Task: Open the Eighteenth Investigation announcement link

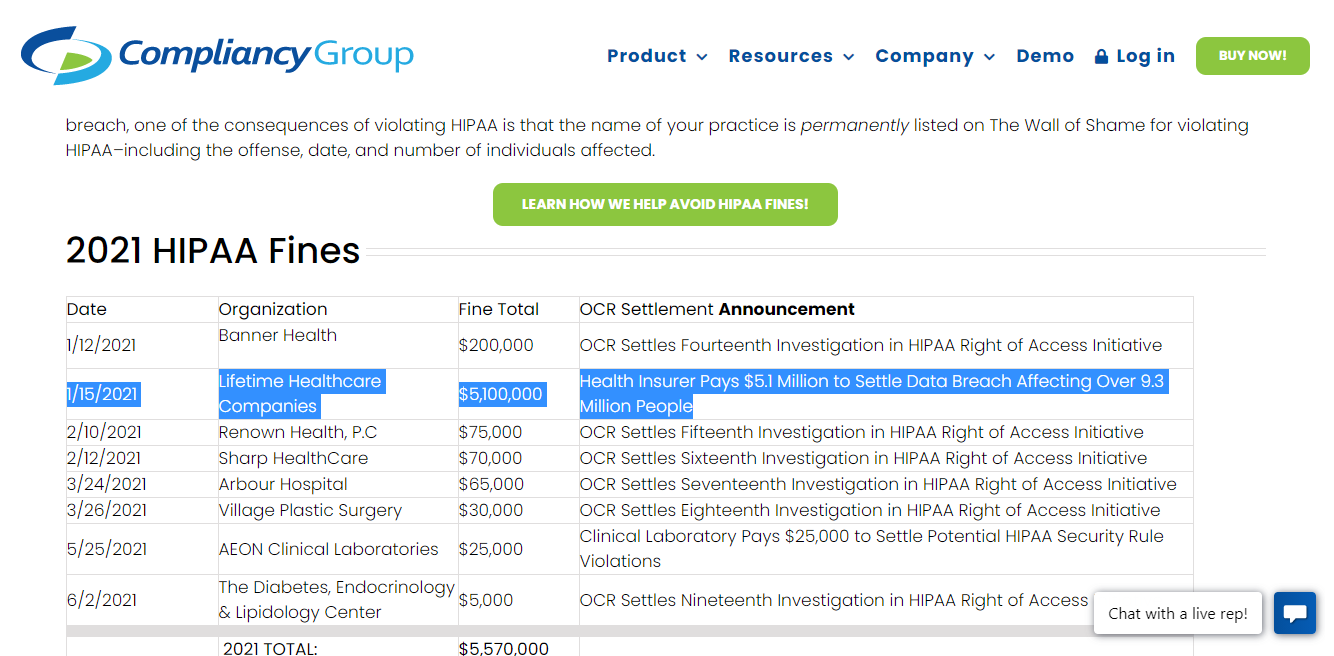Action: pos(870,510)
